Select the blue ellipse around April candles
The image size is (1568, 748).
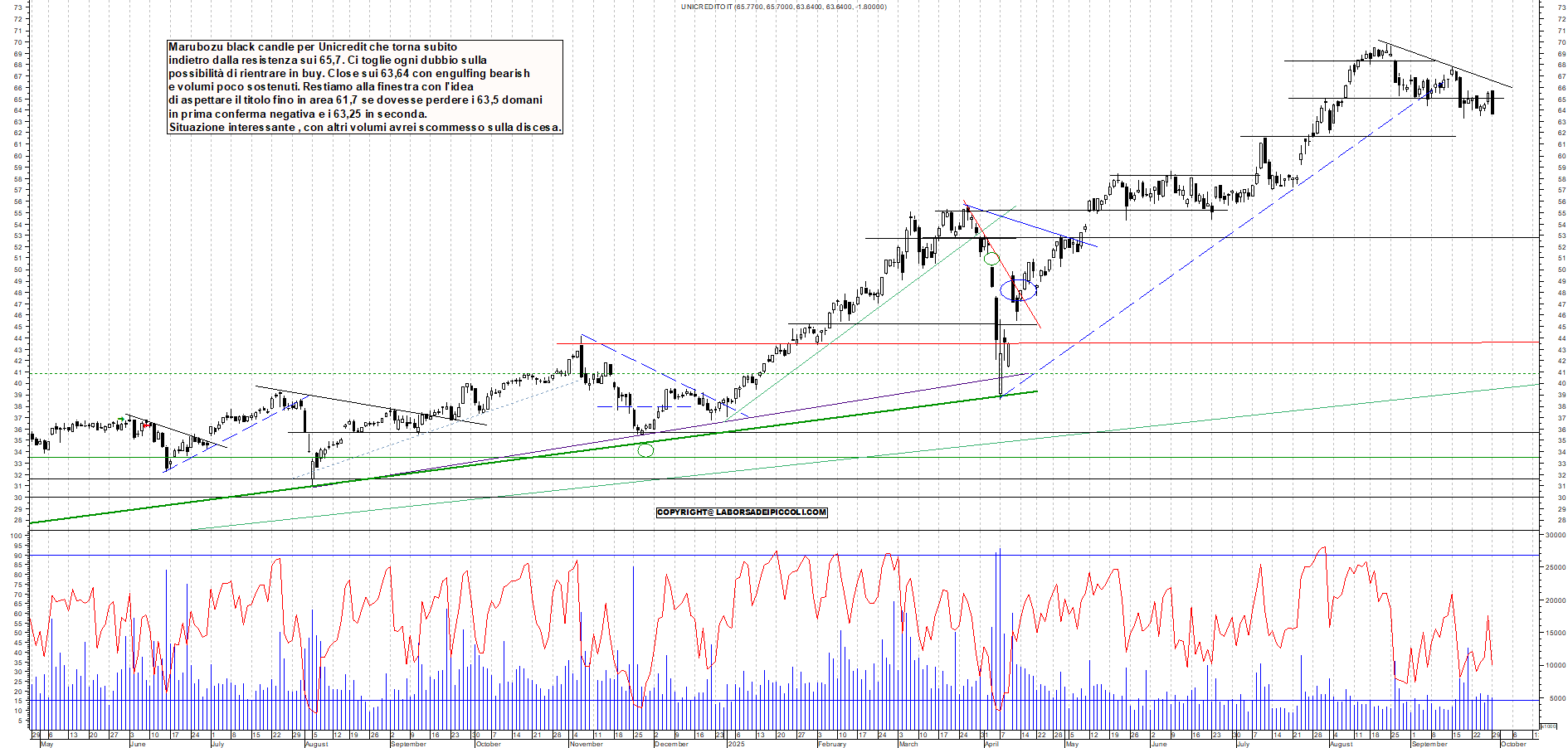pos(1018,290)
